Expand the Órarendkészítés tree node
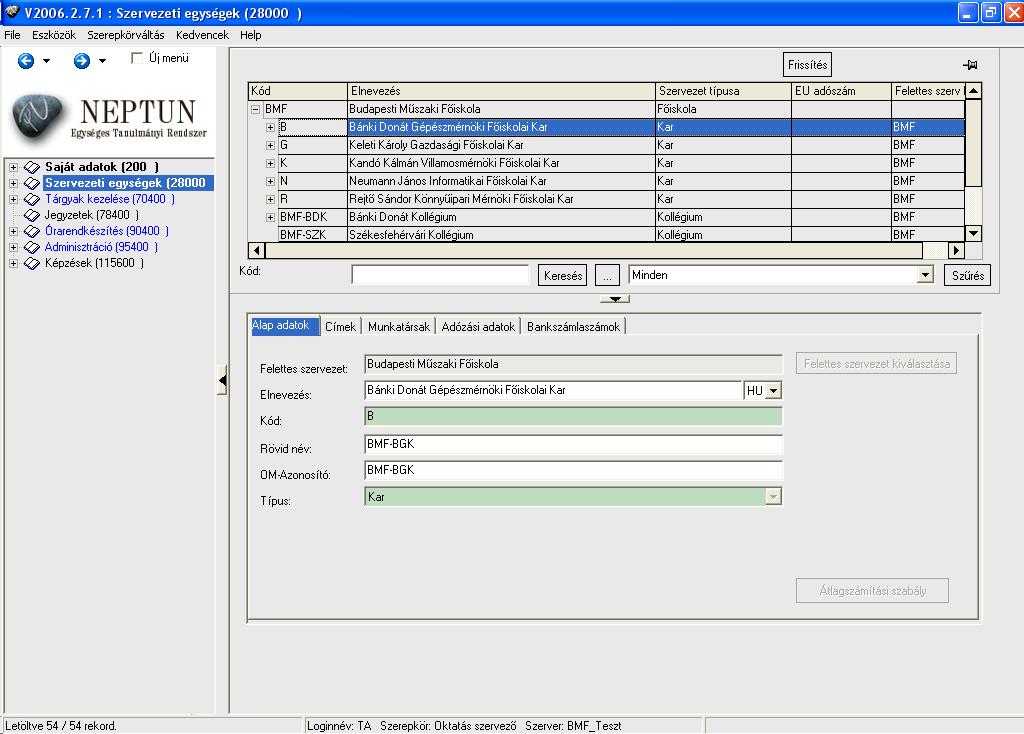The width and height of the screenshot is (1024, 734). click(13, 231)
